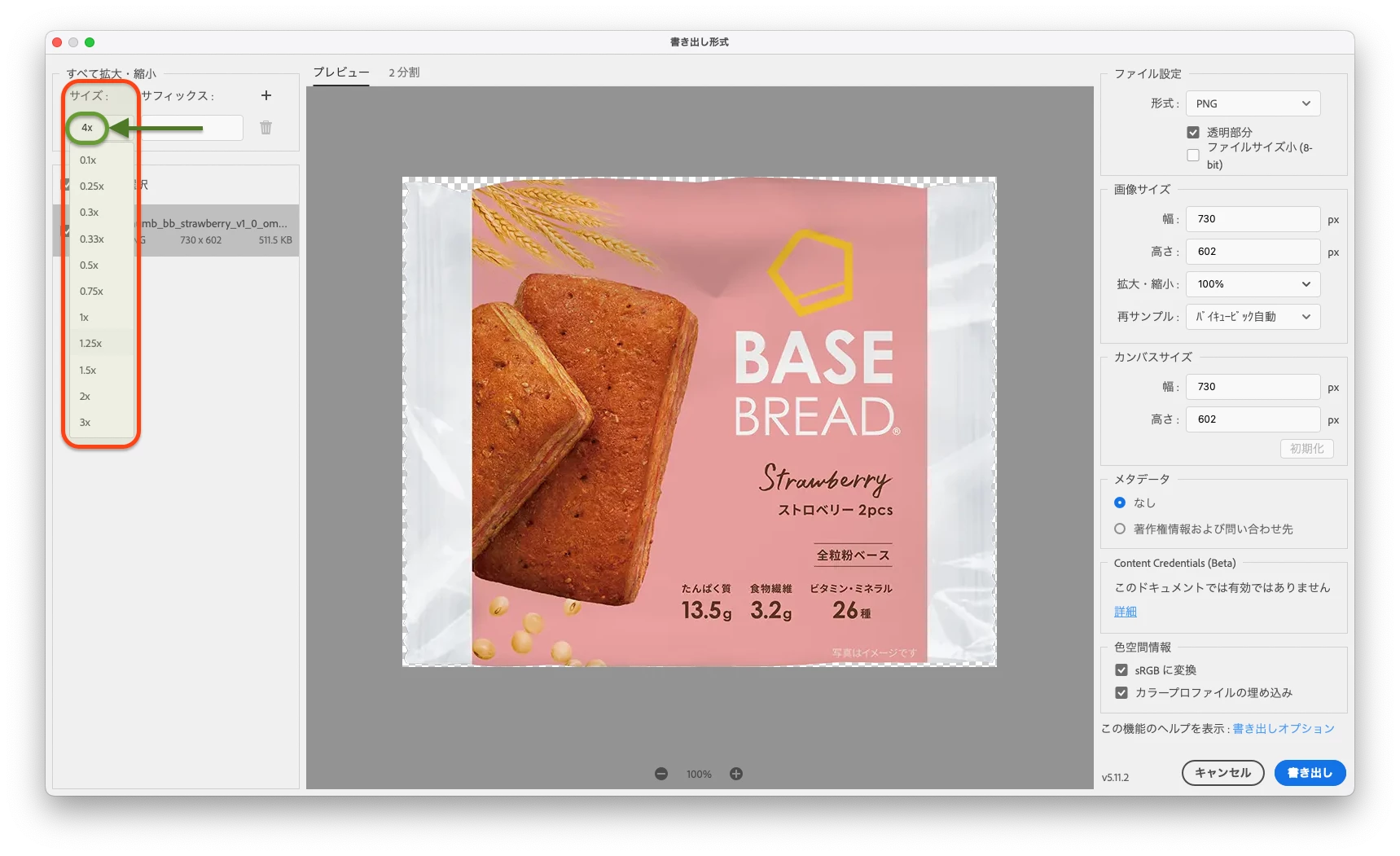Click the canvas 幅 field

coord(1253,387)
